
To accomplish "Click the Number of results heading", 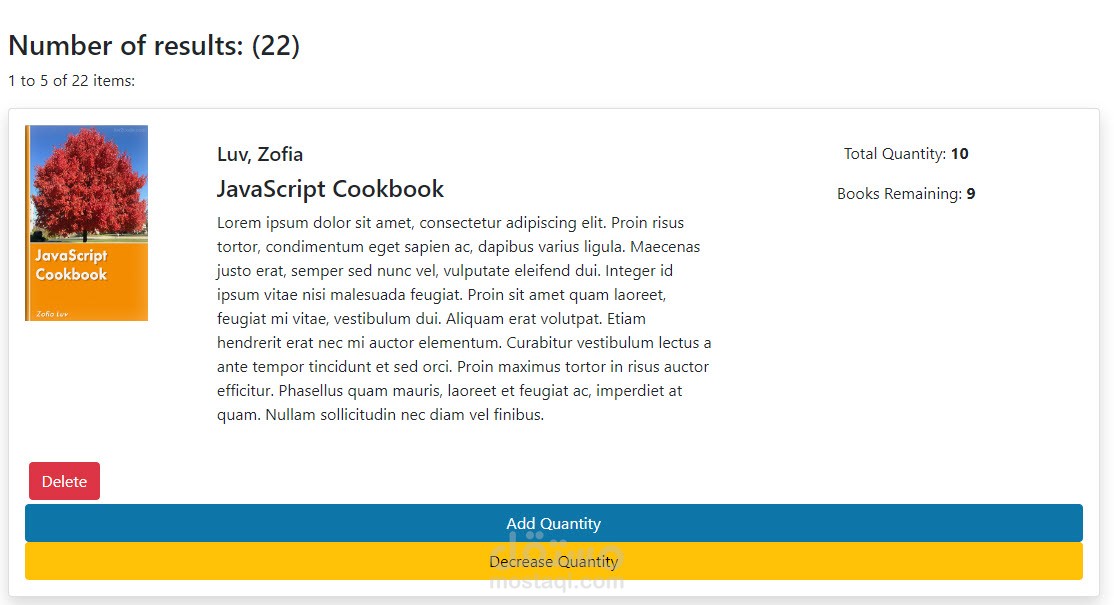I will (x=128, y=45).
